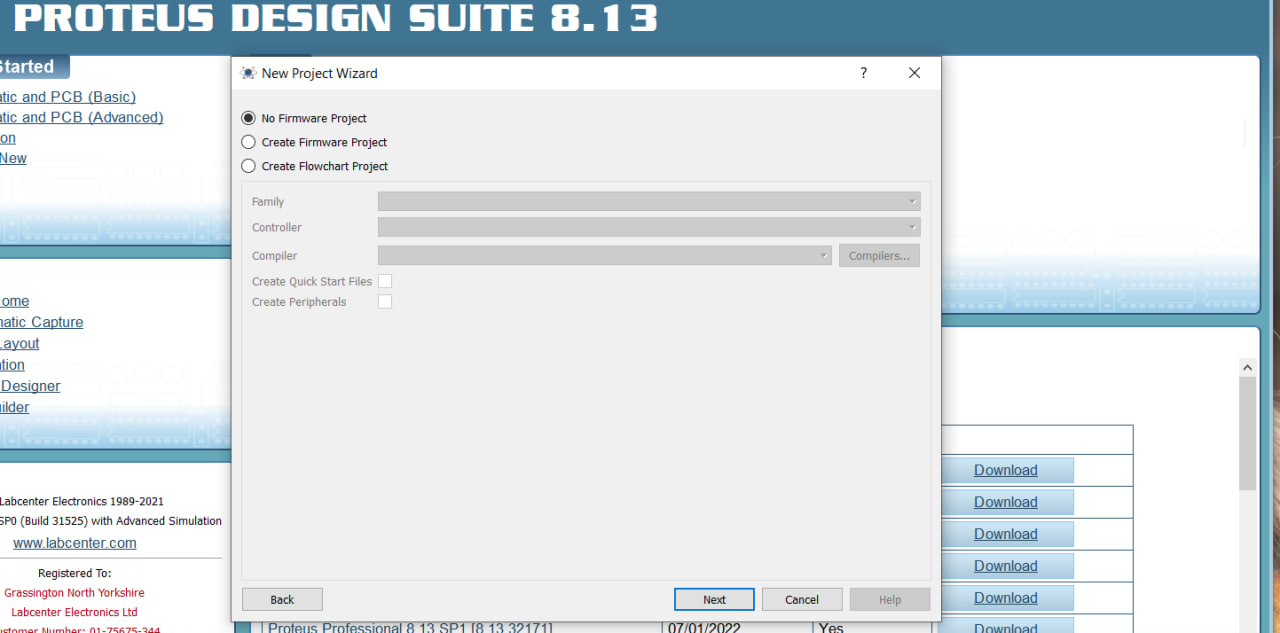1280x633 pixels.
Task: Click the vertical scrollbar up arrow
Action: click(x=1247, y=367)
